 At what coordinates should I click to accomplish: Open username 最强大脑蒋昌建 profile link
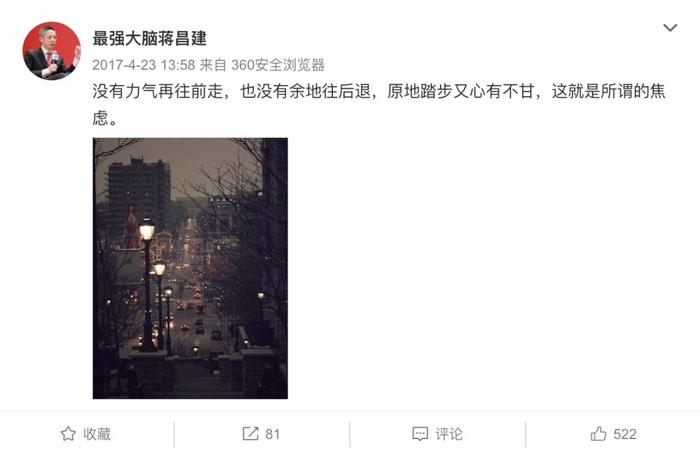tap(149, 38)
